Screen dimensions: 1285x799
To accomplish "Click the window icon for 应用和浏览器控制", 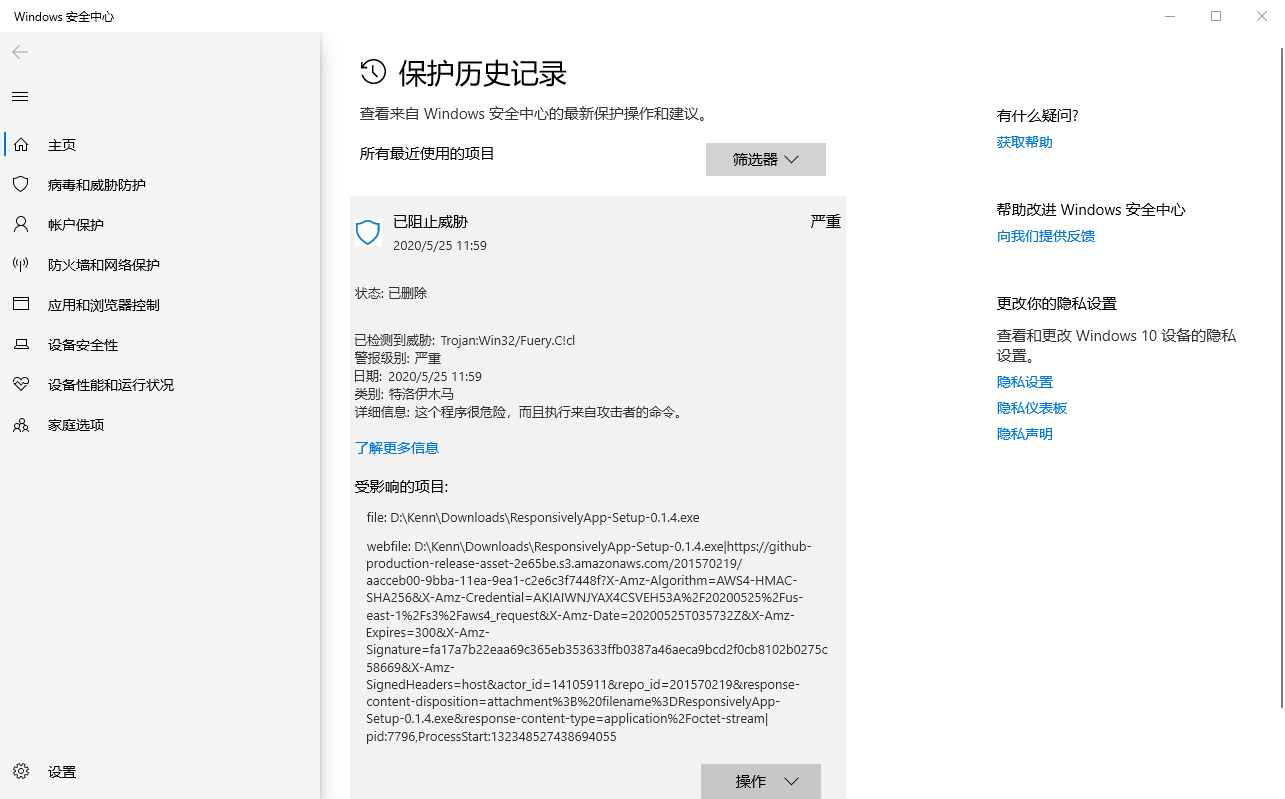I will 21,305.
